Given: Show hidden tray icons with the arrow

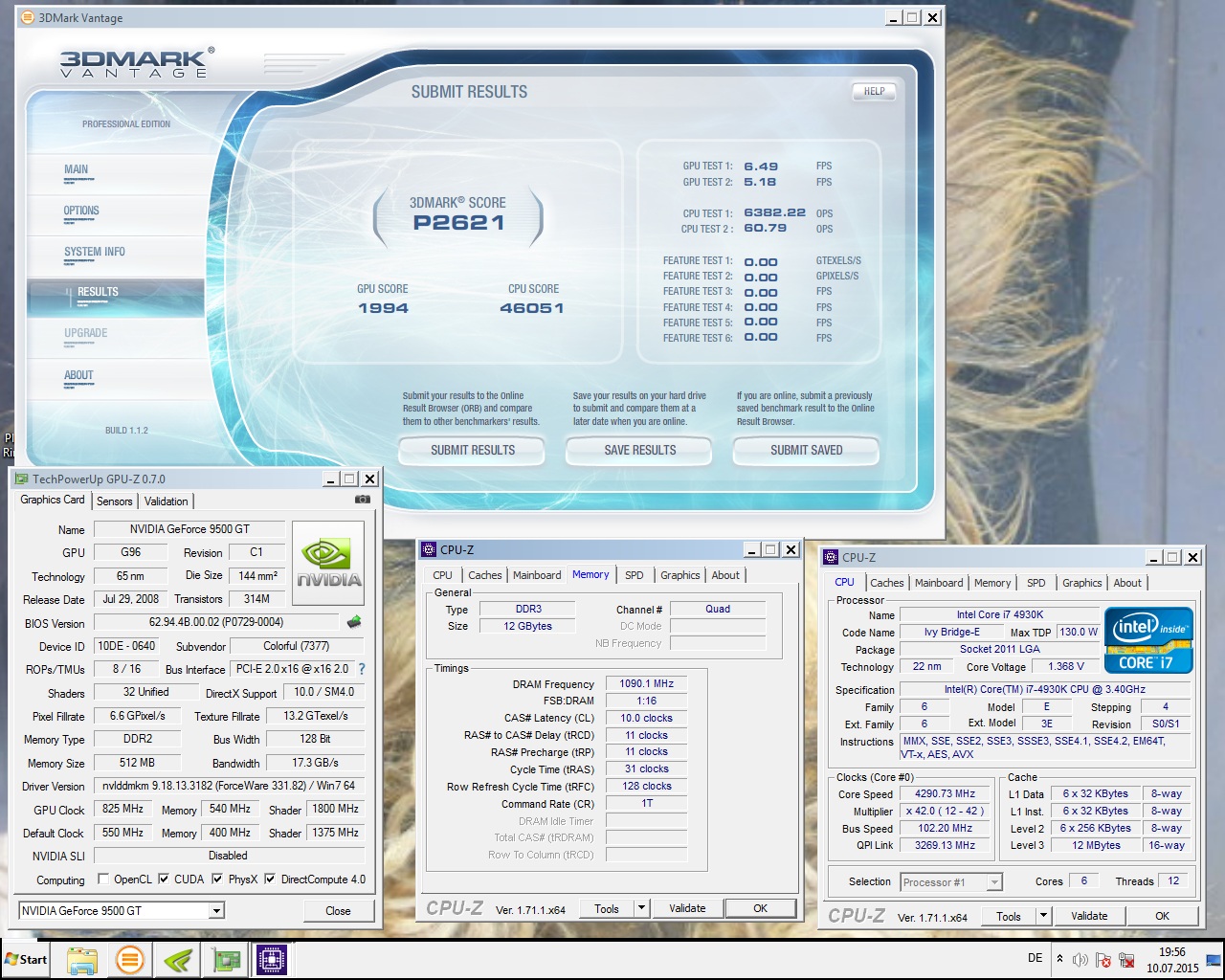Looking at the screenshot, I should click(x=1059, y=958).
